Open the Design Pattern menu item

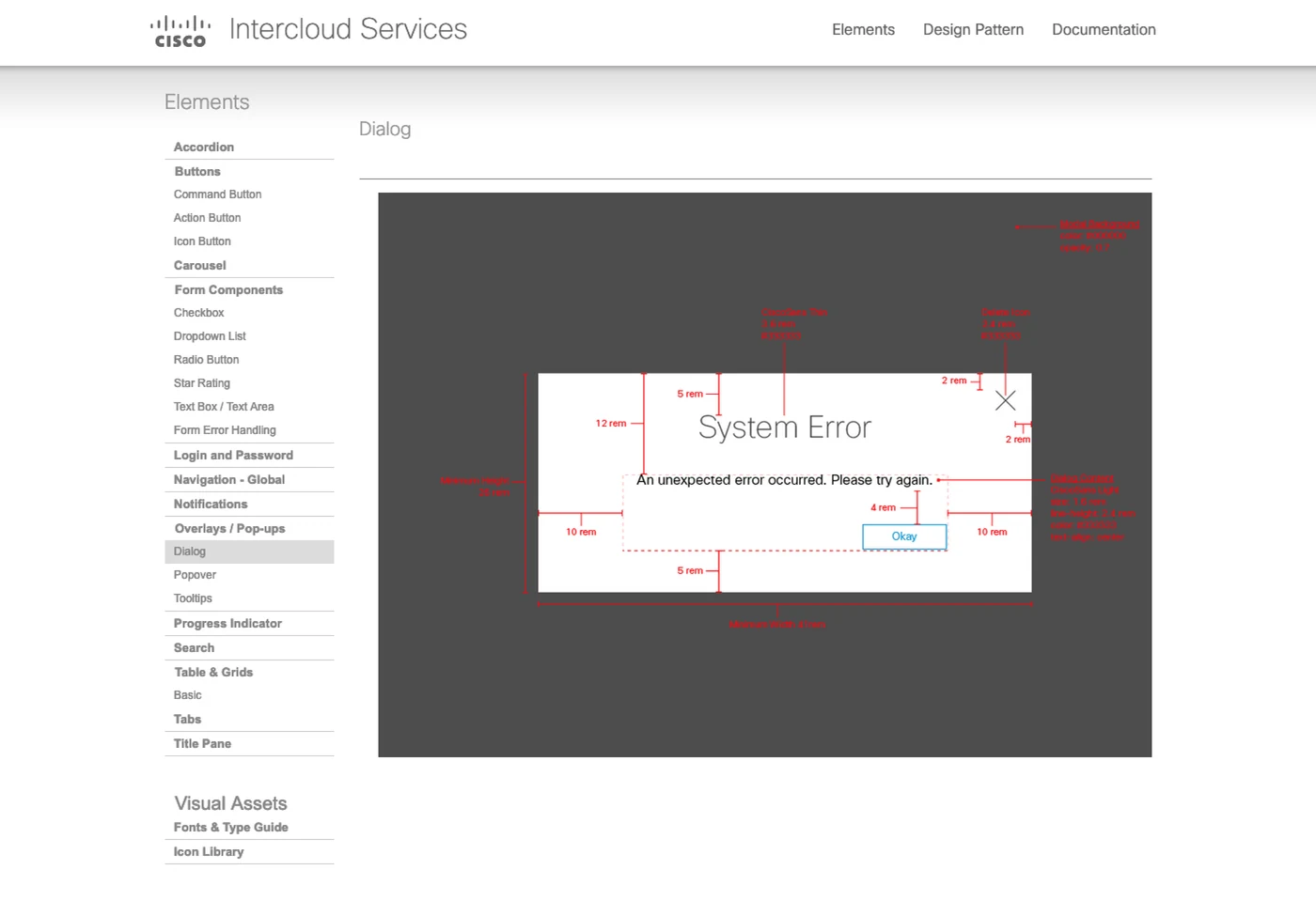(973, 30)
